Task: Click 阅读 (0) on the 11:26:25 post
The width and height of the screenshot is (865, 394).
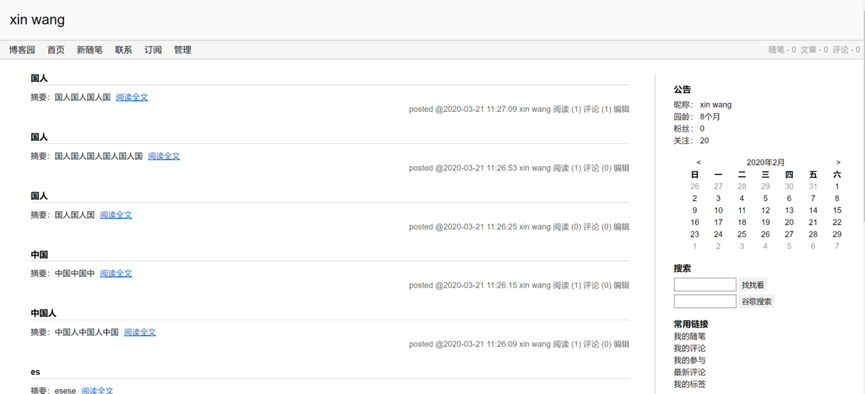Action: (x=567, y=227)
